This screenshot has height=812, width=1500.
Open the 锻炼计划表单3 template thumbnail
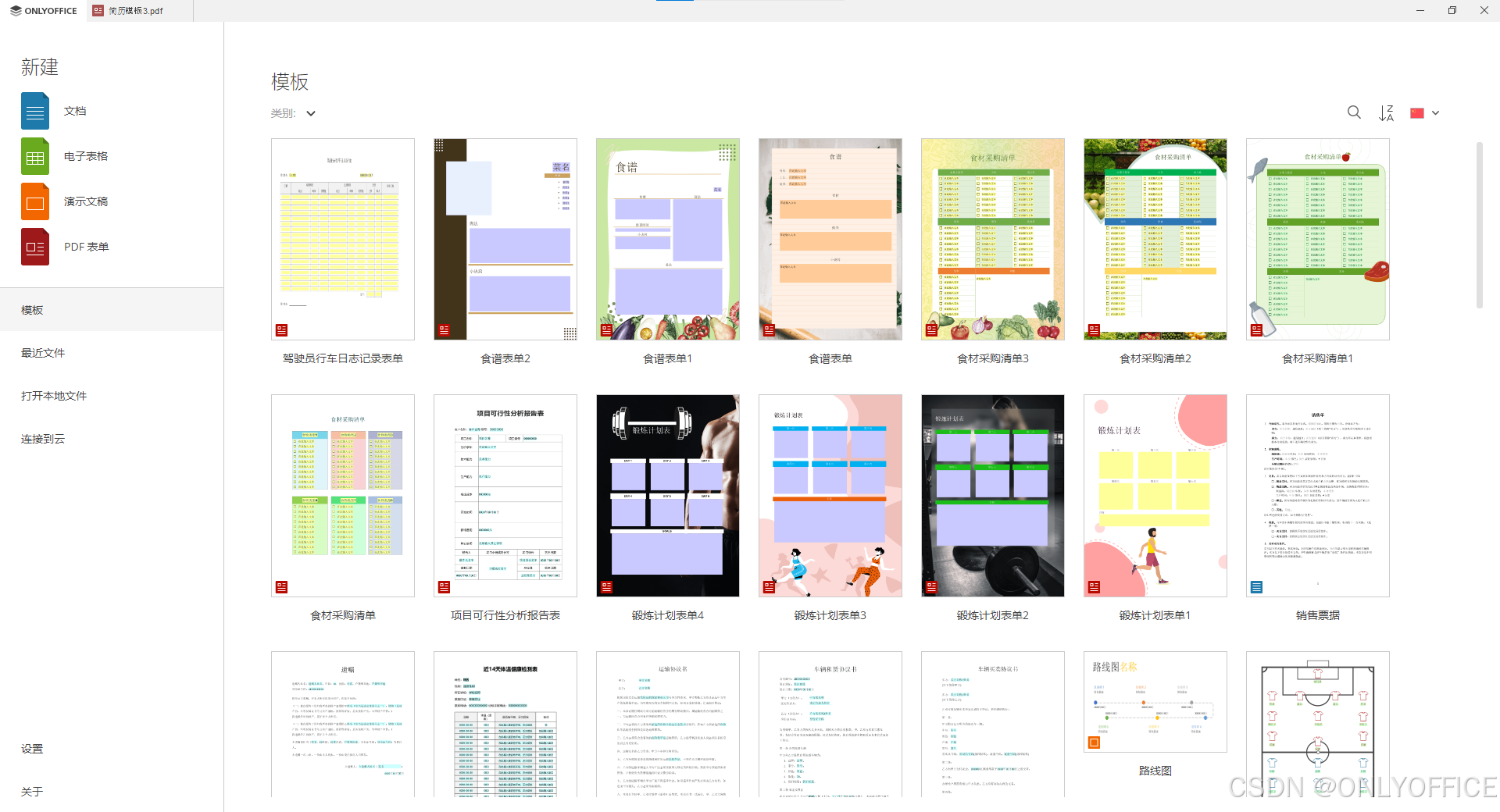pyautogui.click(x=830, y=496)
